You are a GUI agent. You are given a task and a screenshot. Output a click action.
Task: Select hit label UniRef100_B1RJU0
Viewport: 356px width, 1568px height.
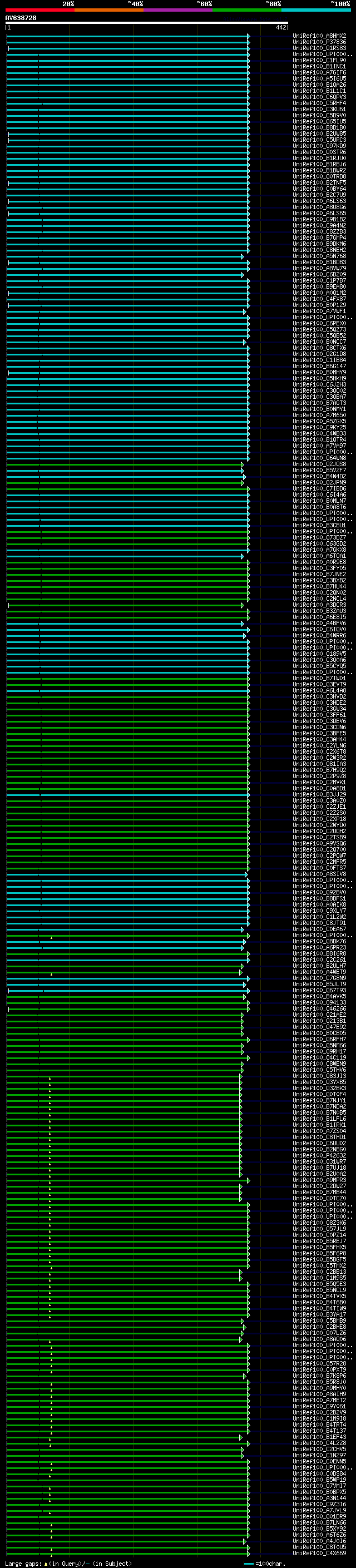click(x=319, y=159)
